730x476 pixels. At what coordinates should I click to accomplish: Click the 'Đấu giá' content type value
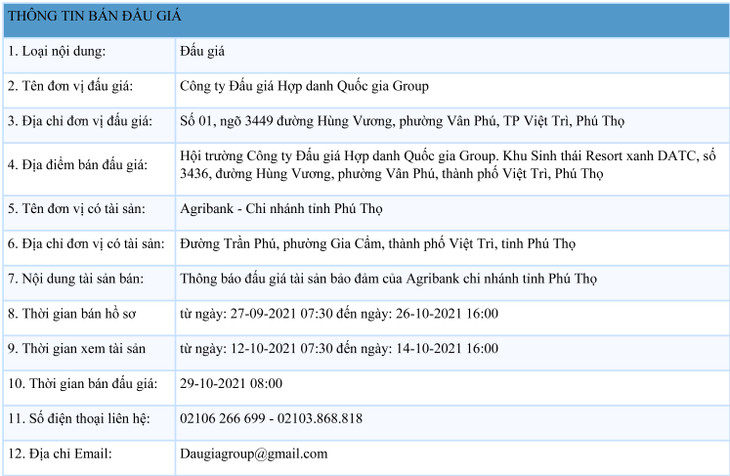(x=201, y=51)
